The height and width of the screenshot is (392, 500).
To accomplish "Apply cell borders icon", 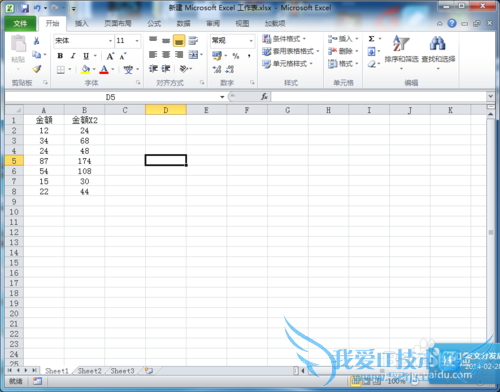I will pyautogui.click(x=61, y=70).
